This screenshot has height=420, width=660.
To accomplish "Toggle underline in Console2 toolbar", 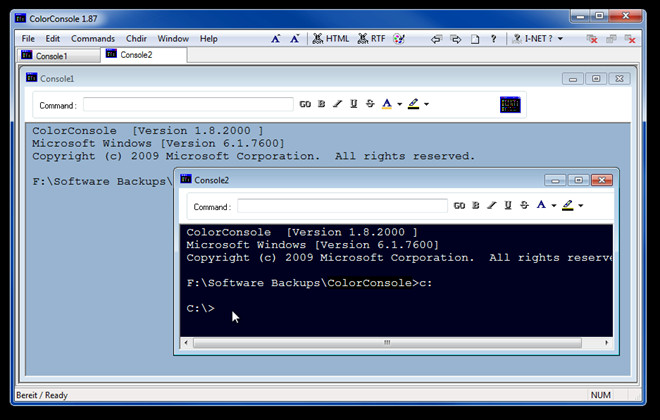I will (508, 205).
